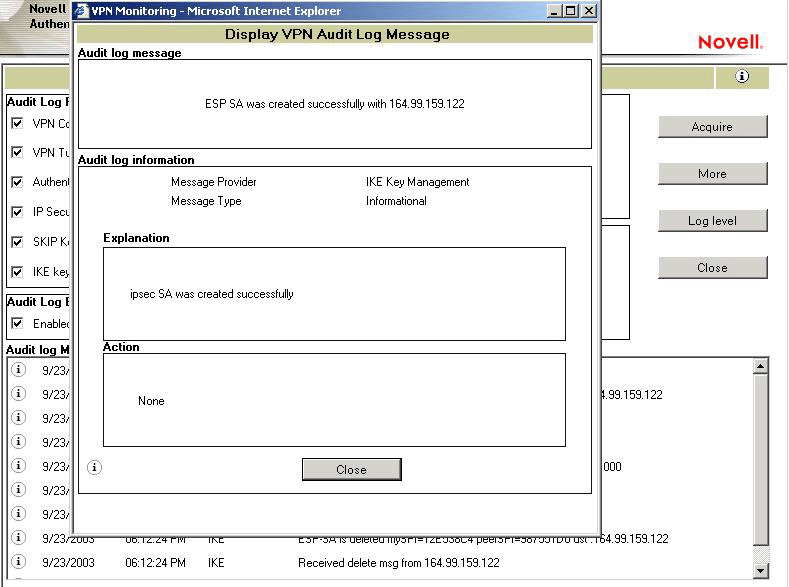The width and height of the screenshot is (789, 587).
Task: Minimize the VPN Monitoring window
Action: (x=554, y=11)
